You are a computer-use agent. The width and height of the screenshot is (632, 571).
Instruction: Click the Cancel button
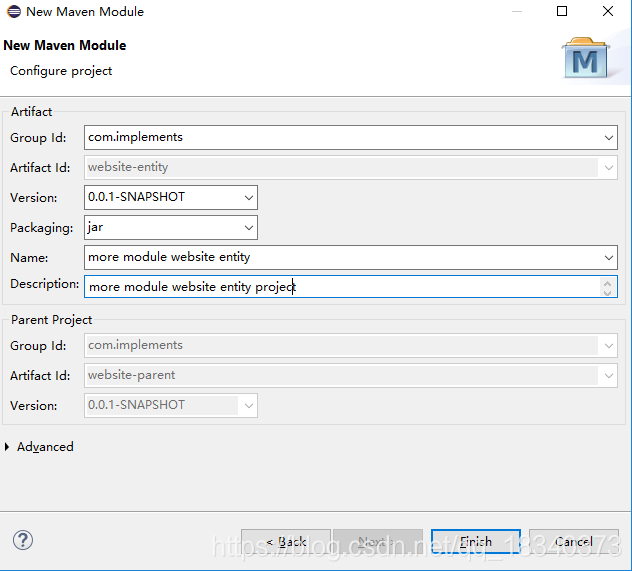click(574, 541)
